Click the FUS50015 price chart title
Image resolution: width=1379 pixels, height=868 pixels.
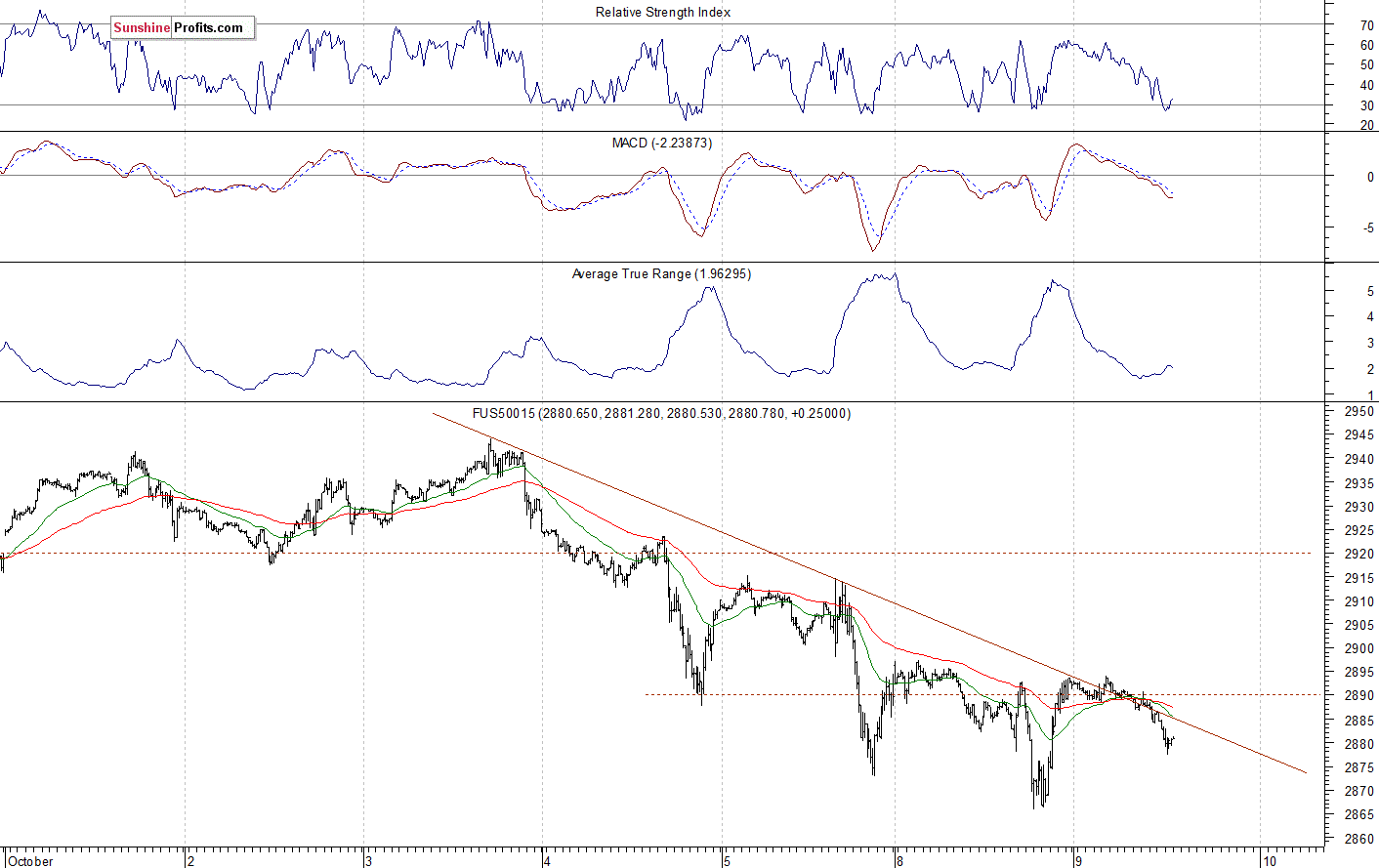pyautogui.click(x=661, y=413)
